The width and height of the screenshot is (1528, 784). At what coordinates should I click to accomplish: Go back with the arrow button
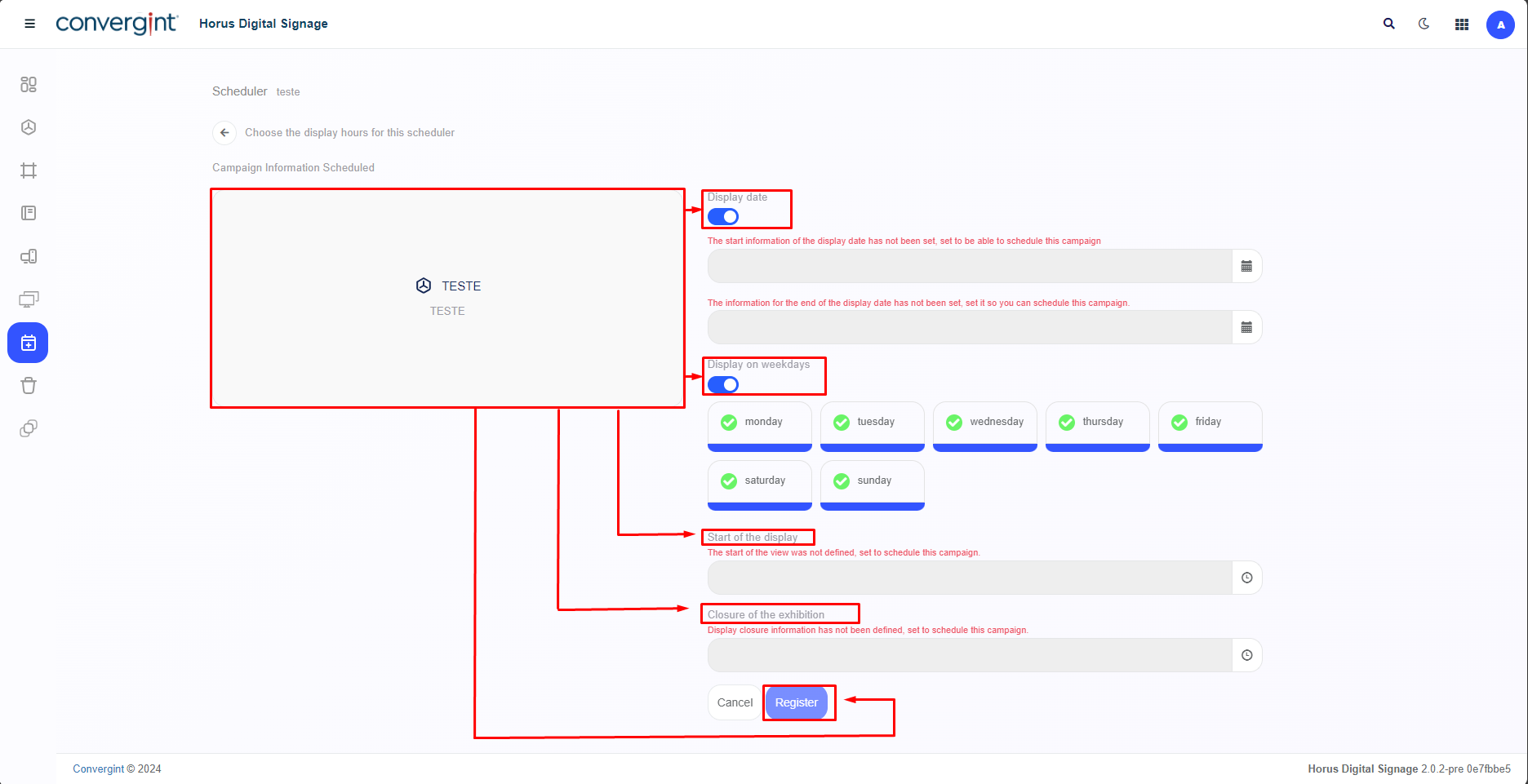tap(224, 132)
